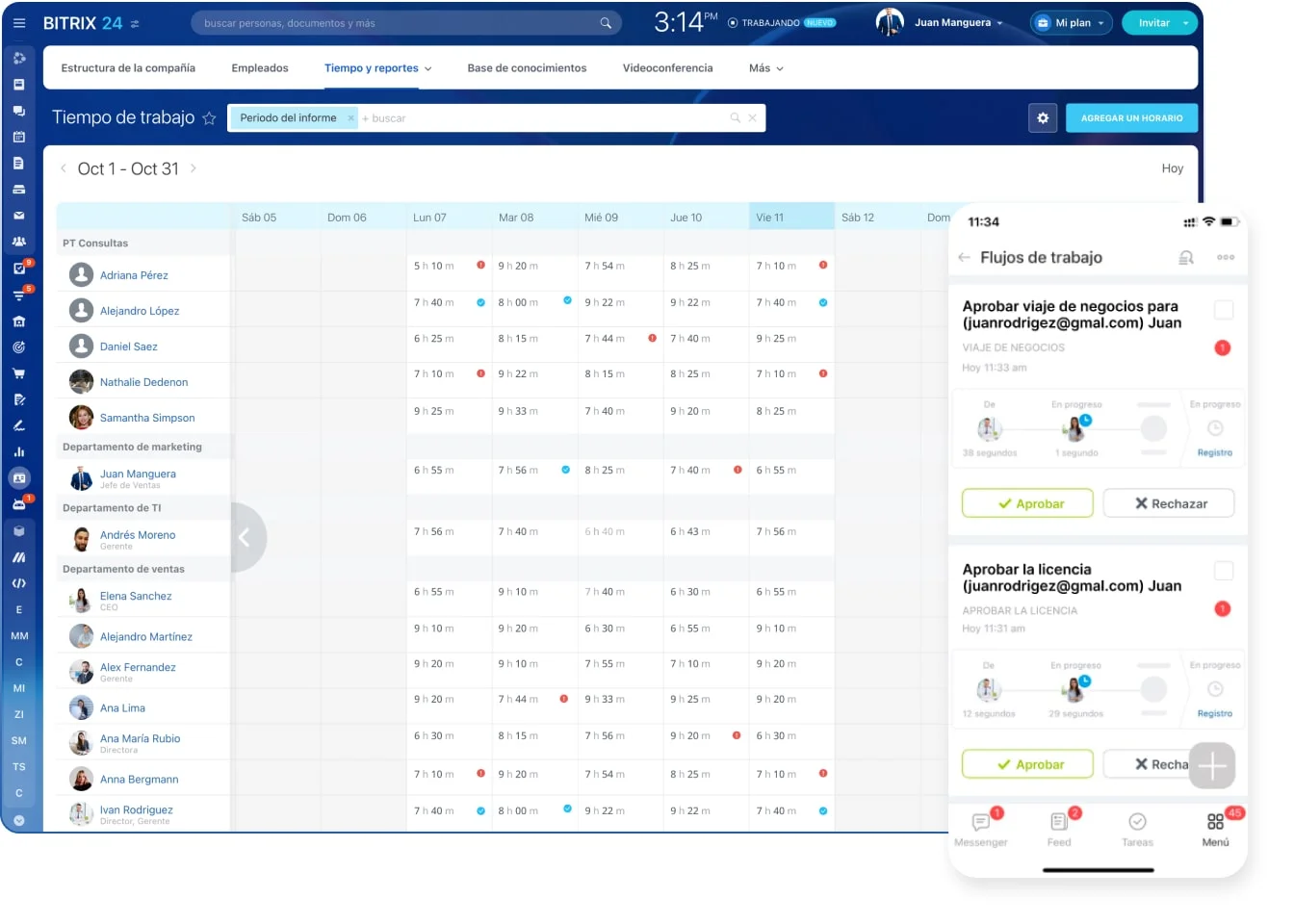
Task: Open Tareas in the mobile bottom bar
Action: [x=1137, y=828]
